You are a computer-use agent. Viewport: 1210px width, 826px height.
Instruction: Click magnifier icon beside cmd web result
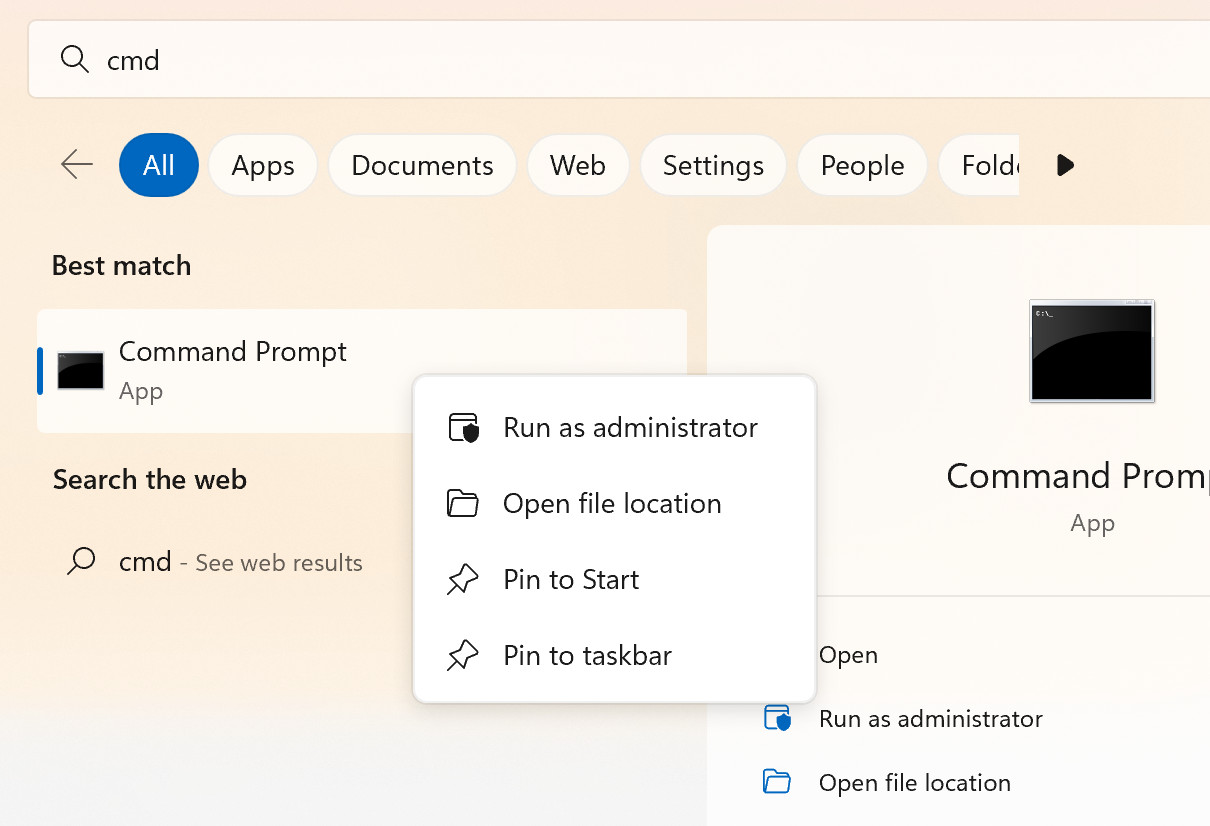point(81,561)
